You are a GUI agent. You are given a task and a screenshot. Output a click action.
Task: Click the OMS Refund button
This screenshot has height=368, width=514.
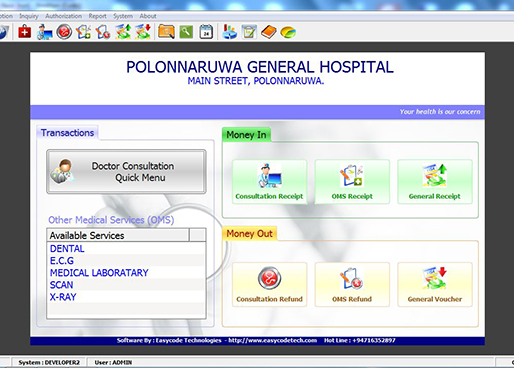click(x=352, y=284)
